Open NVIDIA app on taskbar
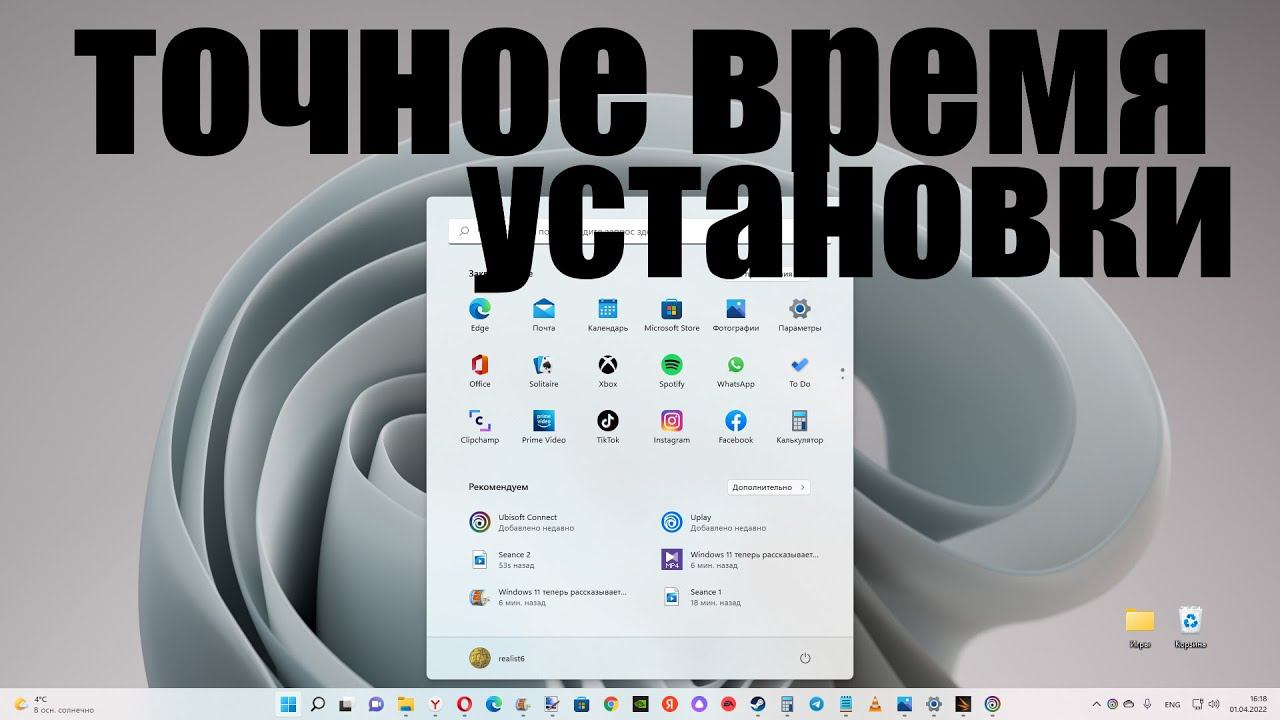The image size is (1280, 720). 640,704
